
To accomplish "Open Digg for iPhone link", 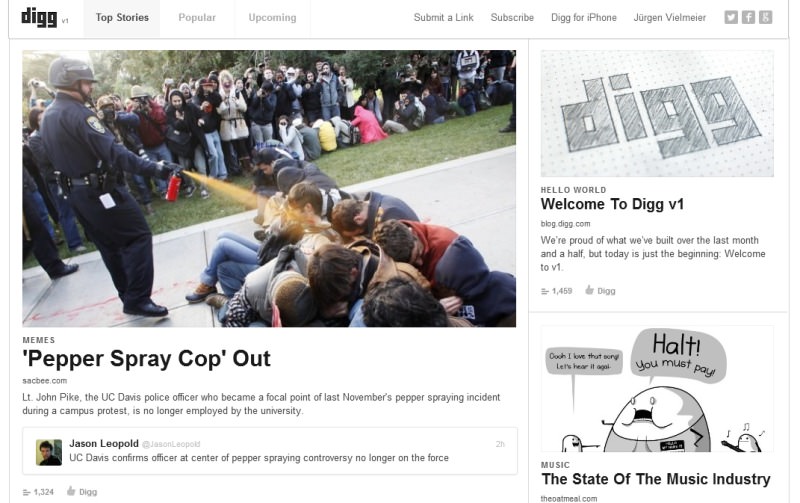I will 584,18.
